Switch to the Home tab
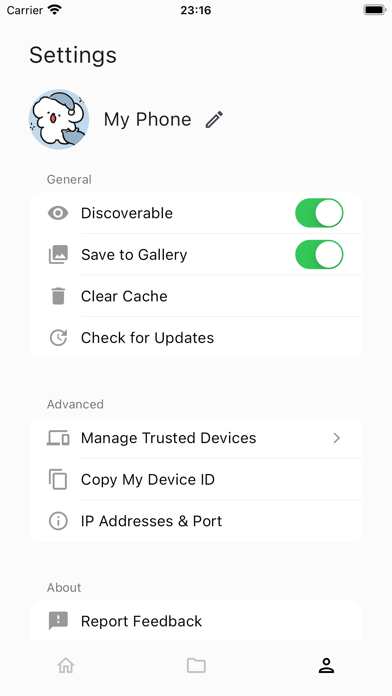This screenshot has height=696, width=392. (x=66, y=665)
